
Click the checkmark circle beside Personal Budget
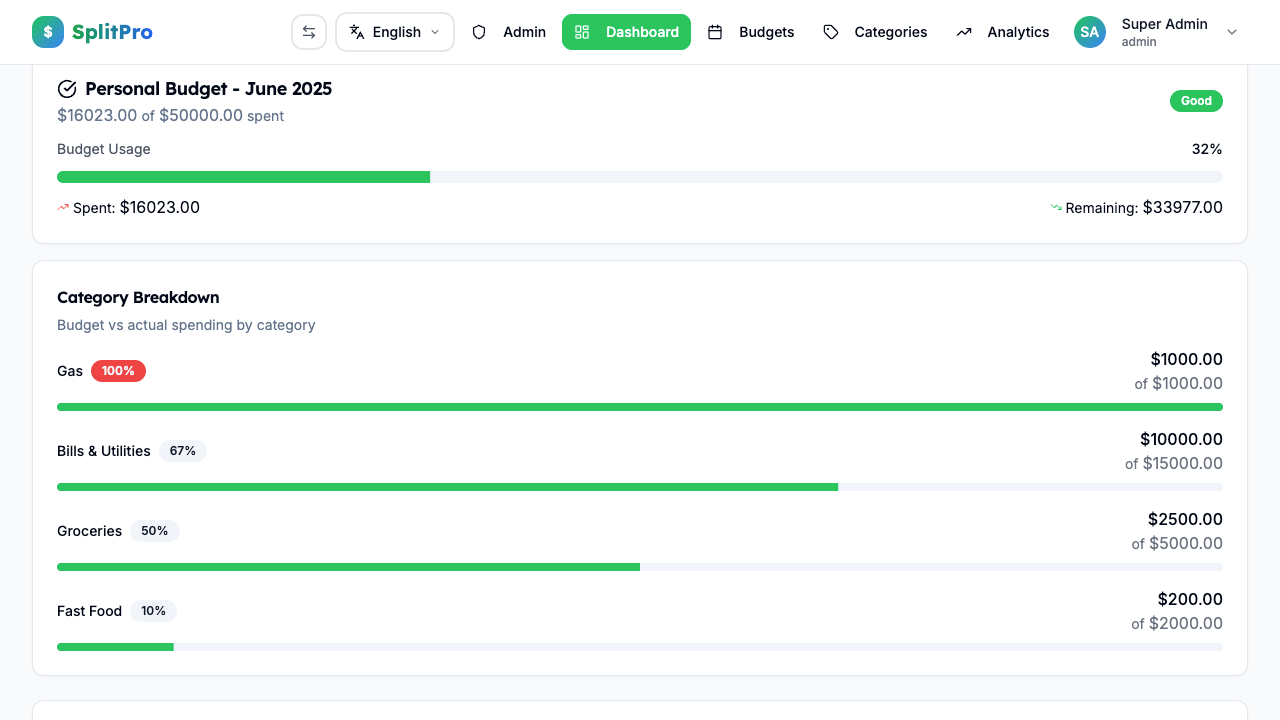click(67, 89)
